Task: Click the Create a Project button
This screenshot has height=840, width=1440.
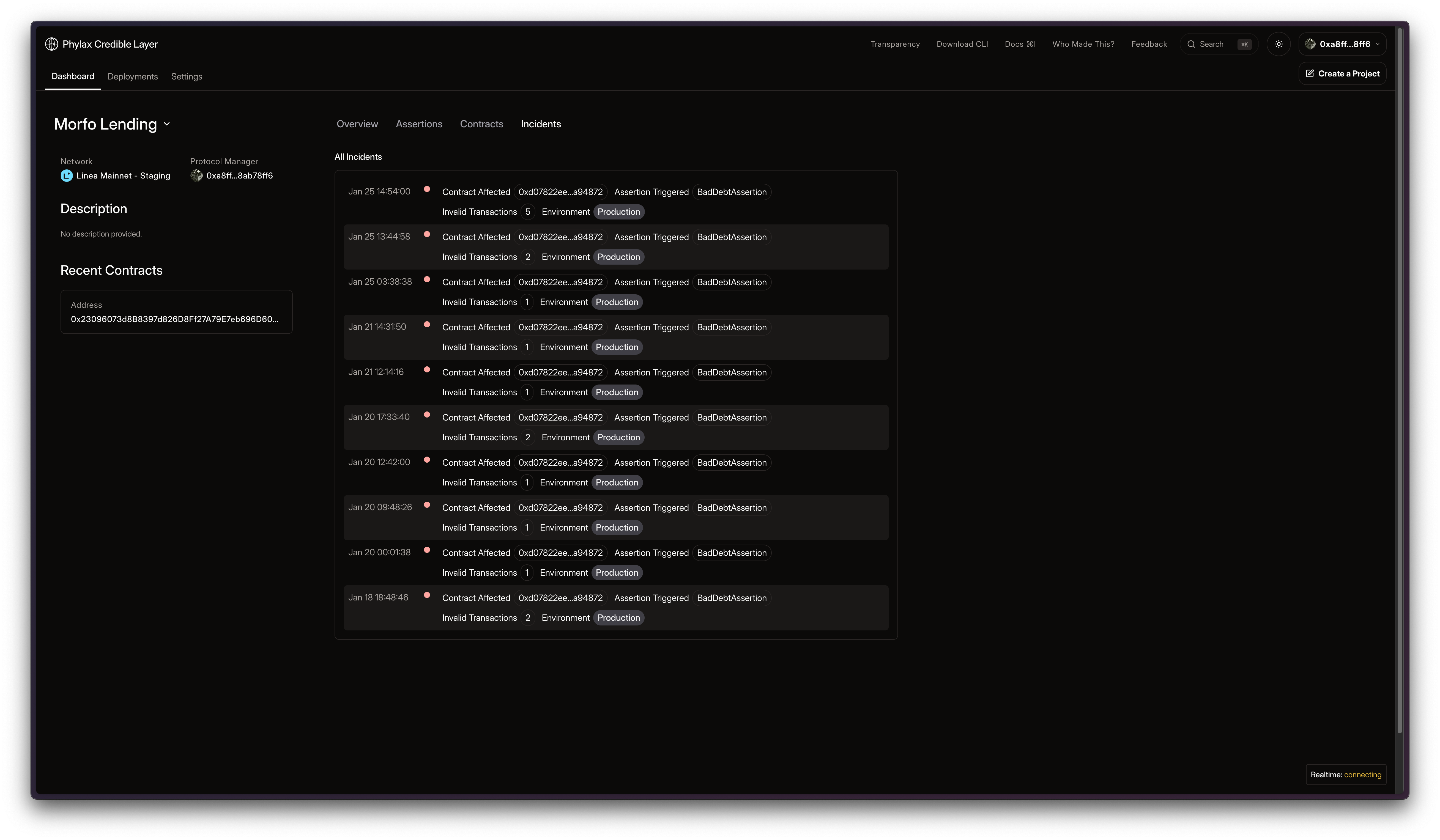Action: click(1342, 73)
